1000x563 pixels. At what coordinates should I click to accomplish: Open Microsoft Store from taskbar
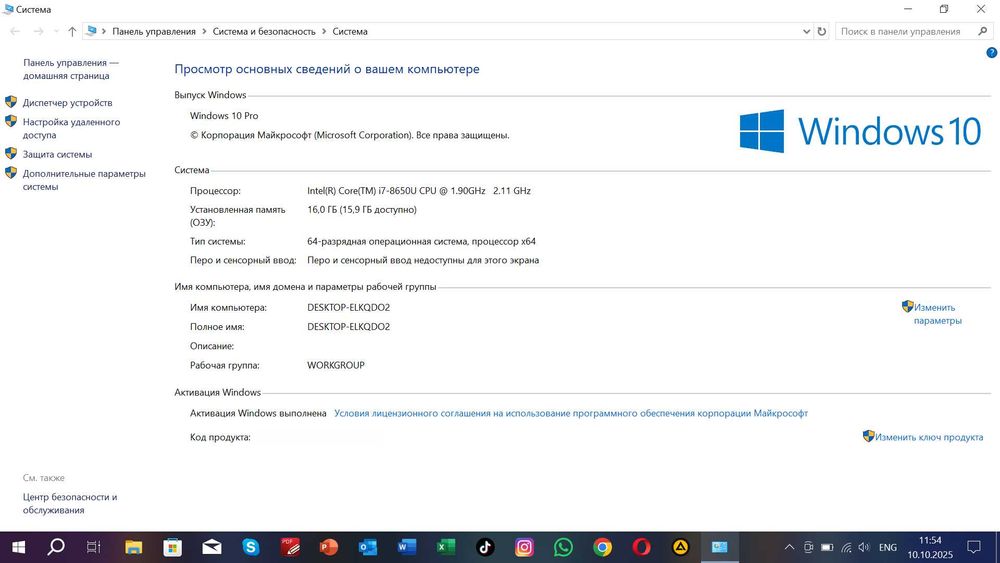point(172,547)
